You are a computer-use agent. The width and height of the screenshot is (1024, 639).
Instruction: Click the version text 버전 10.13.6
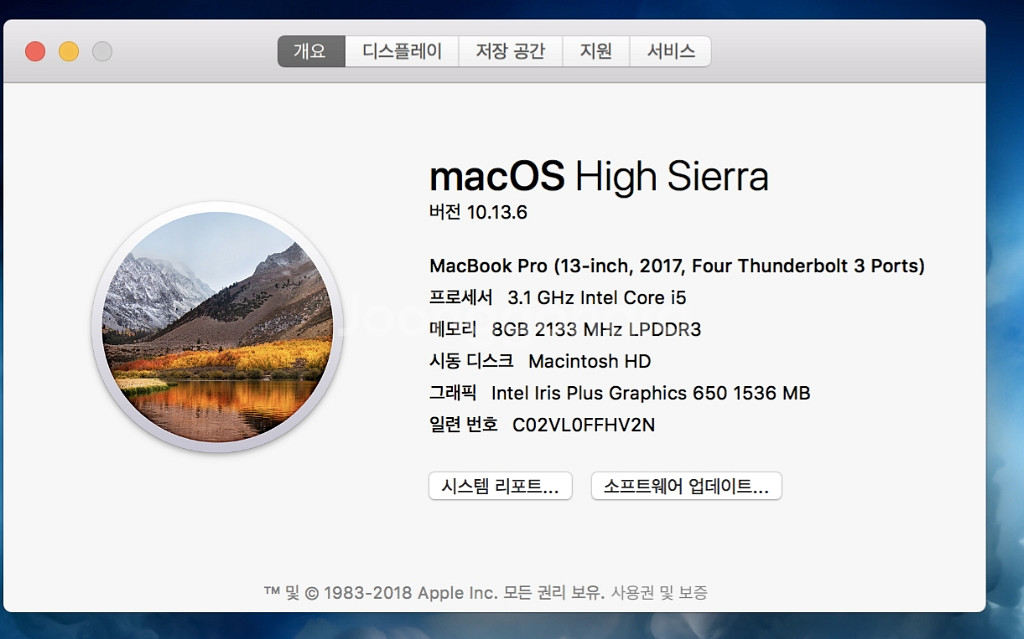pyautogui.click(x=478, y=212)
